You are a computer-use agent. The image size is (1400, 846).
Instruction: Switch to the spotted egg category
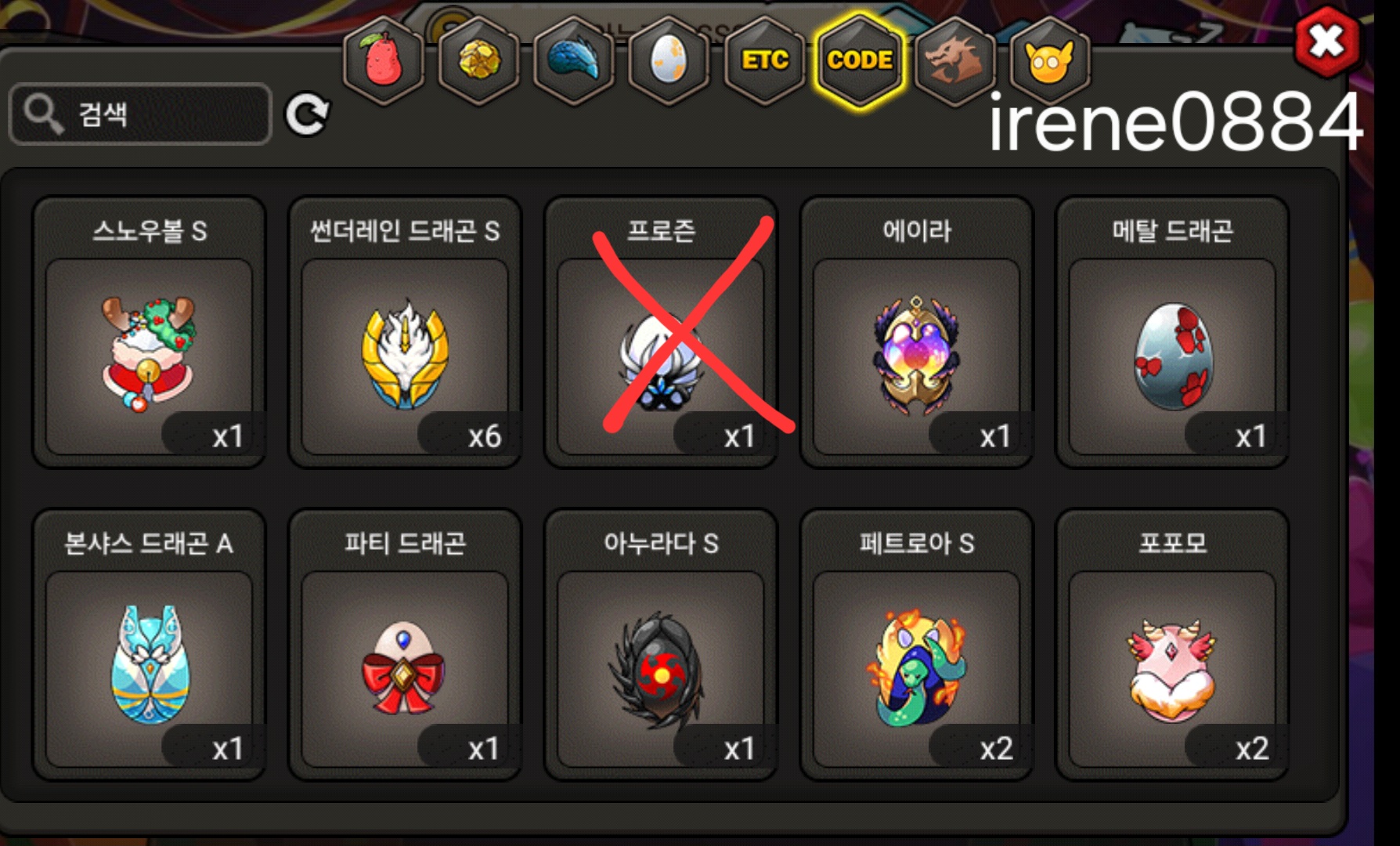pyautogui.click(x=669, y=60)
